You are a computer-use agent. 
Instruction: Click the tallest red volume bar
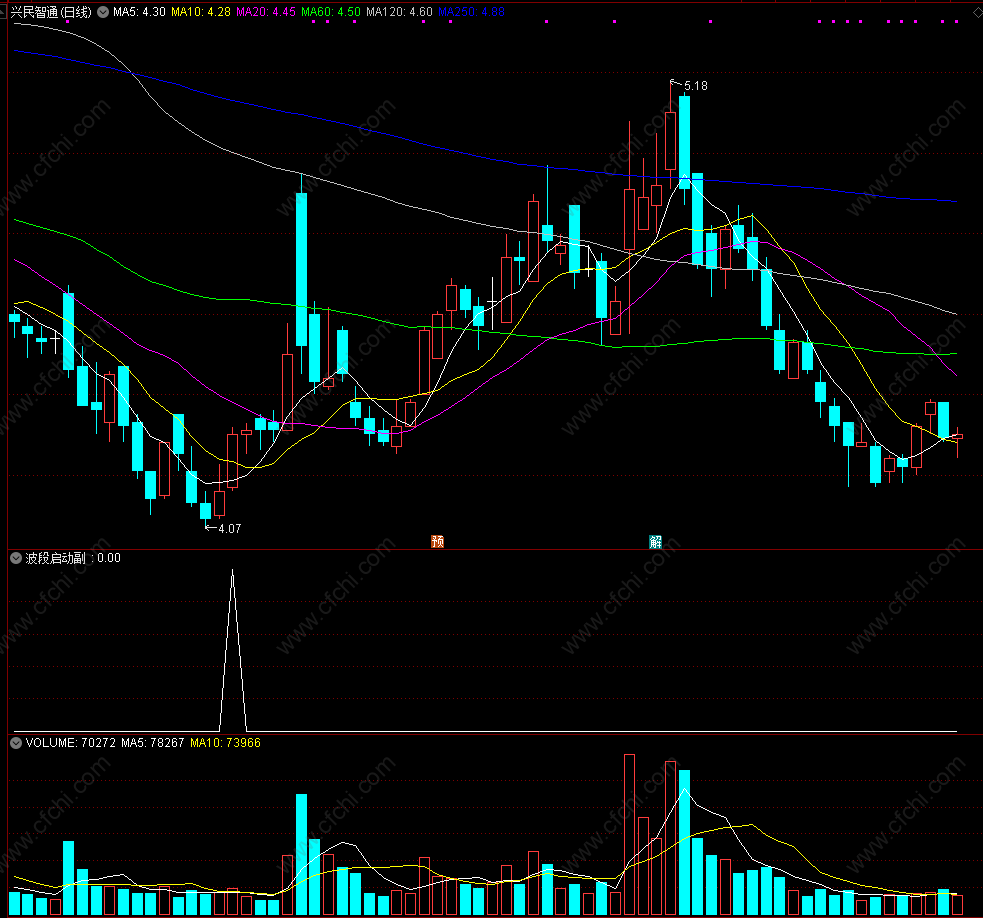point(629,834)
